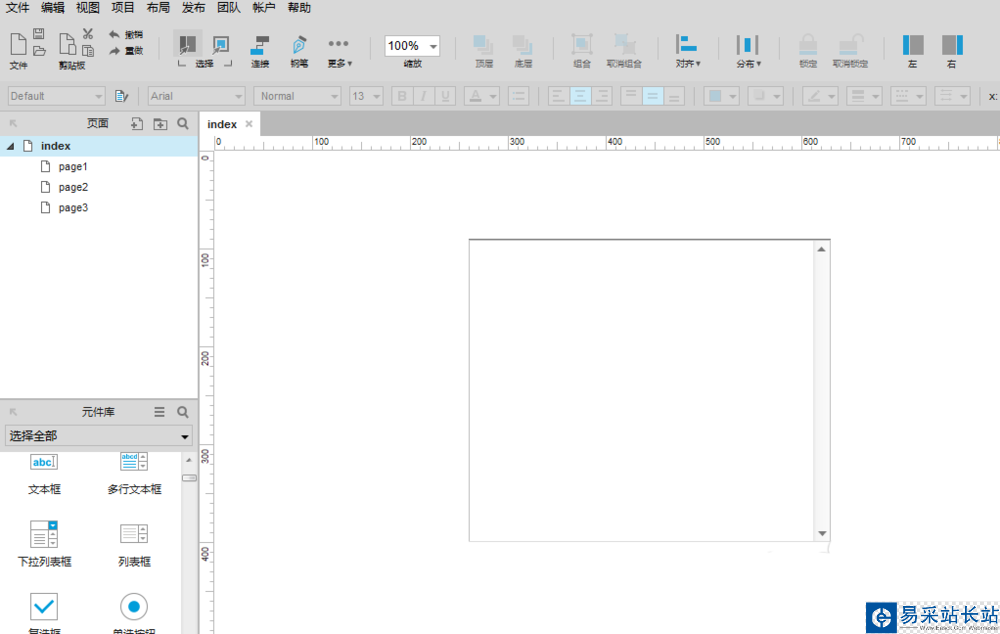This screenshot has width=1000, height=634.
Task: Open the line color picker
Action: coord(820,96)
